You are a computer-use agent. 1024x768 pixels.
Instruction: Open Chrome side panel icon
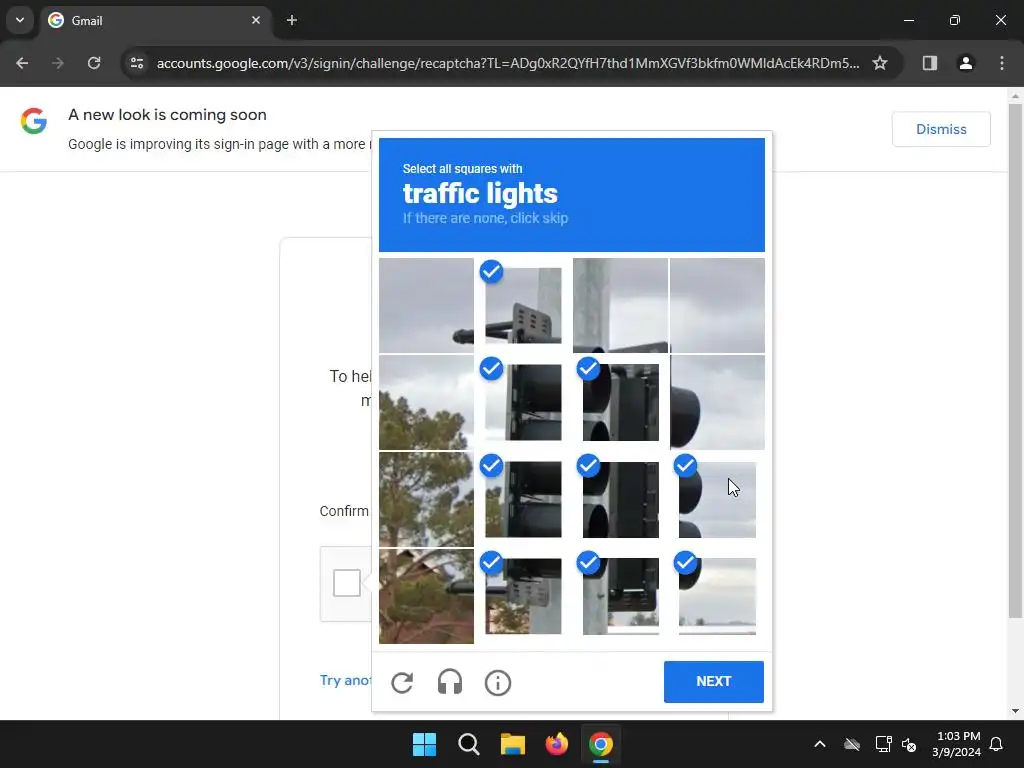[929, 63]
